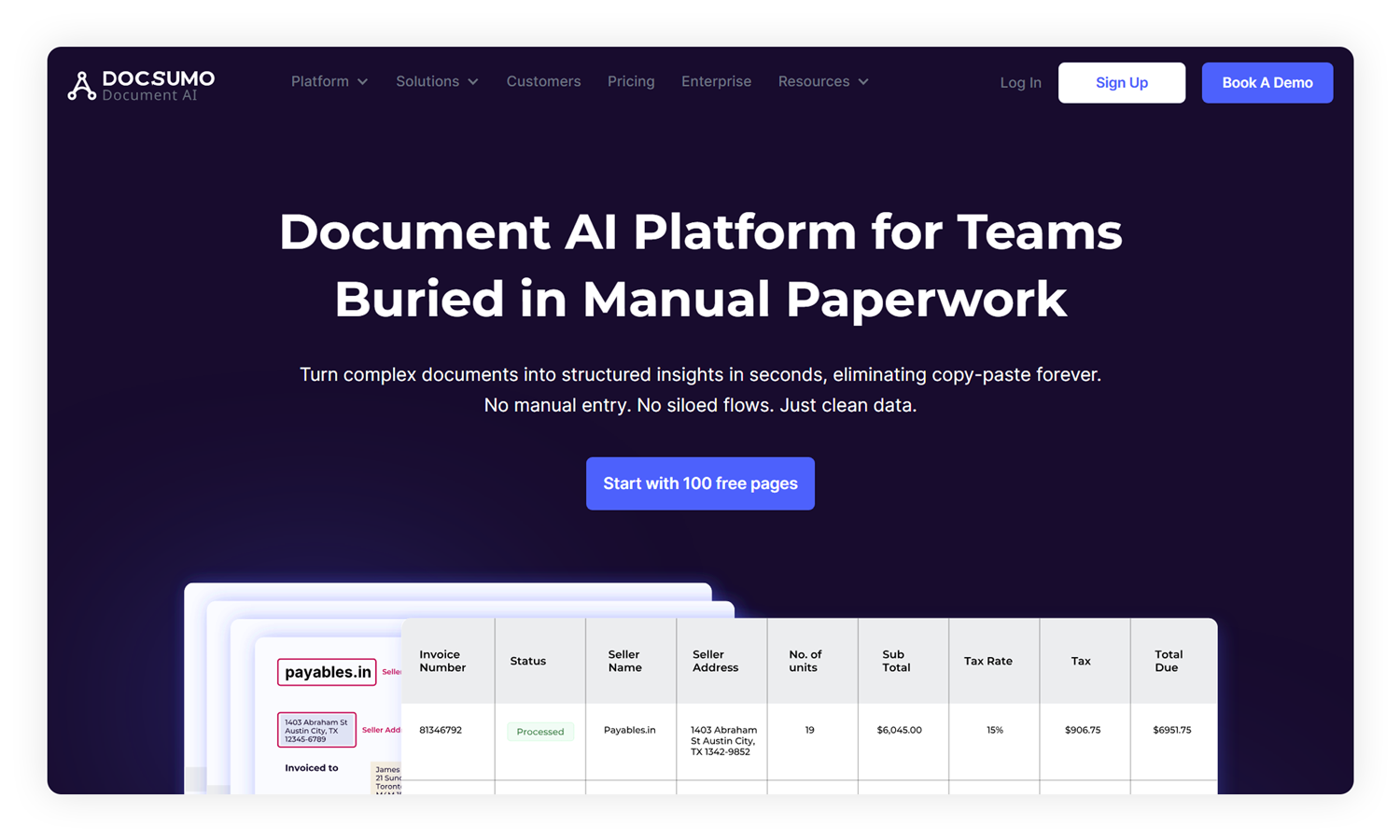Click the Log In link

pyautogui.click(x=1020, y=83)
